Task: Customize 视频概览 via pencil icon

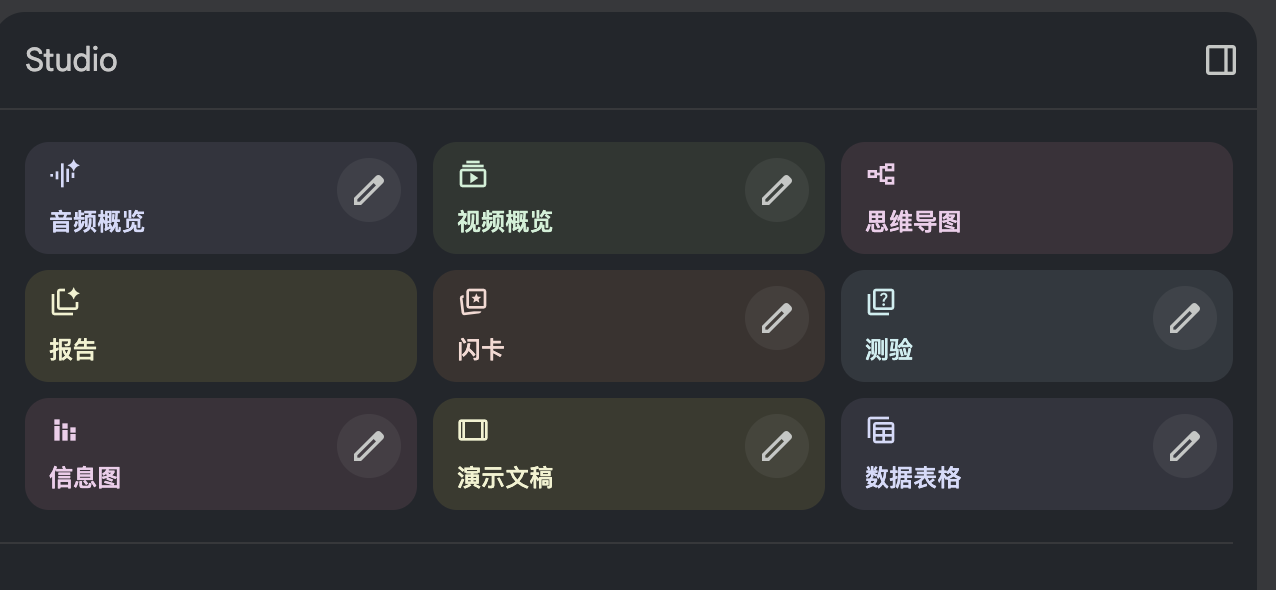Action: click(777, 190)
